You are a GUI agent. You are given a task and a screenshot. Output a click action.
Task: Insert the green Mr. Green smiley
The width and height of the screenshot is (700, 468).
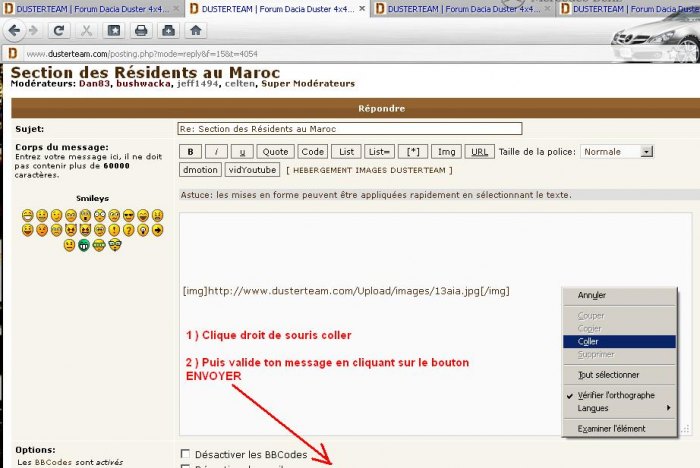[84, 246]
